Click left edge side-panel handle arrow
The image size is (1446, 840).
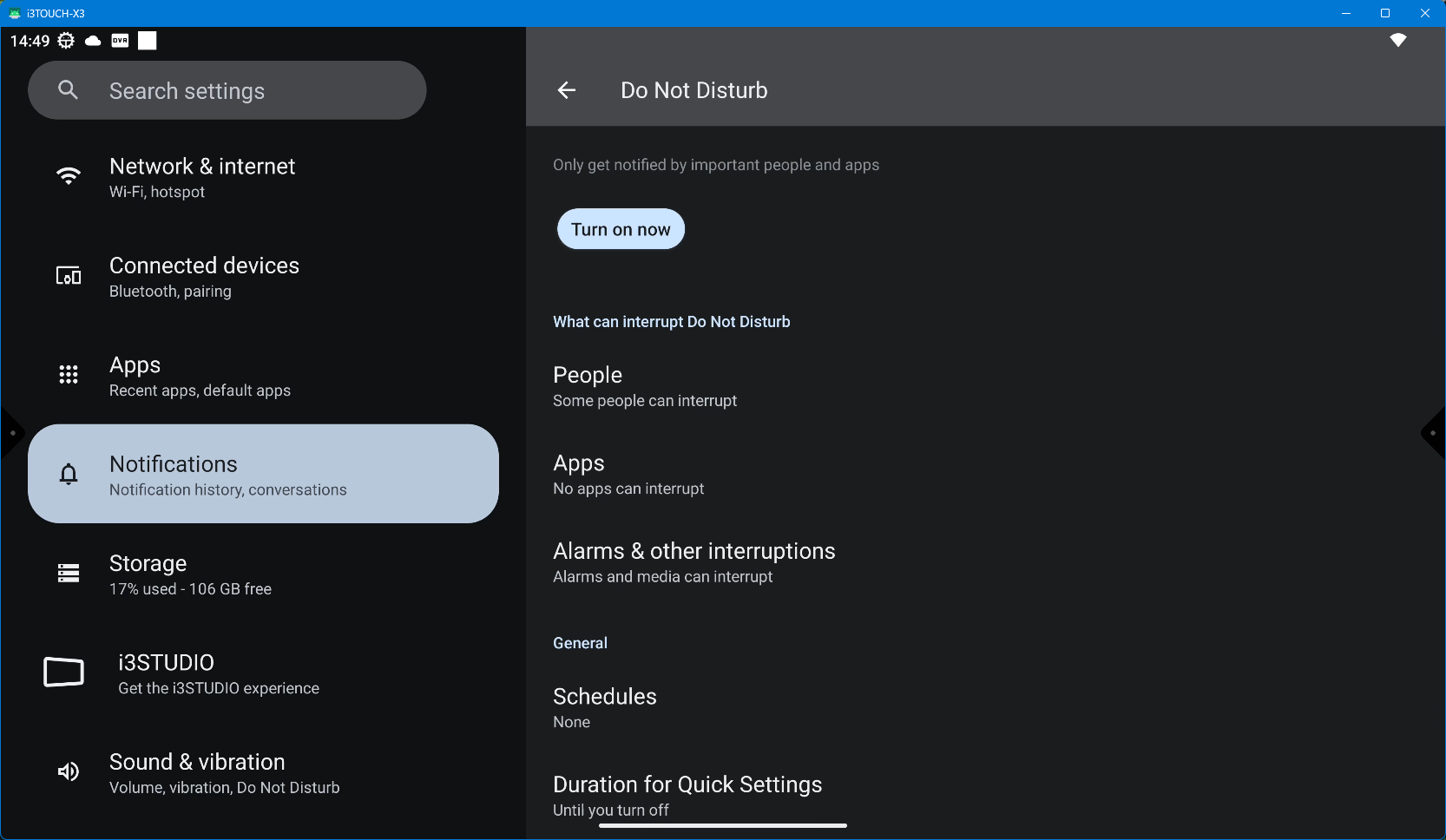coord(10,433)
